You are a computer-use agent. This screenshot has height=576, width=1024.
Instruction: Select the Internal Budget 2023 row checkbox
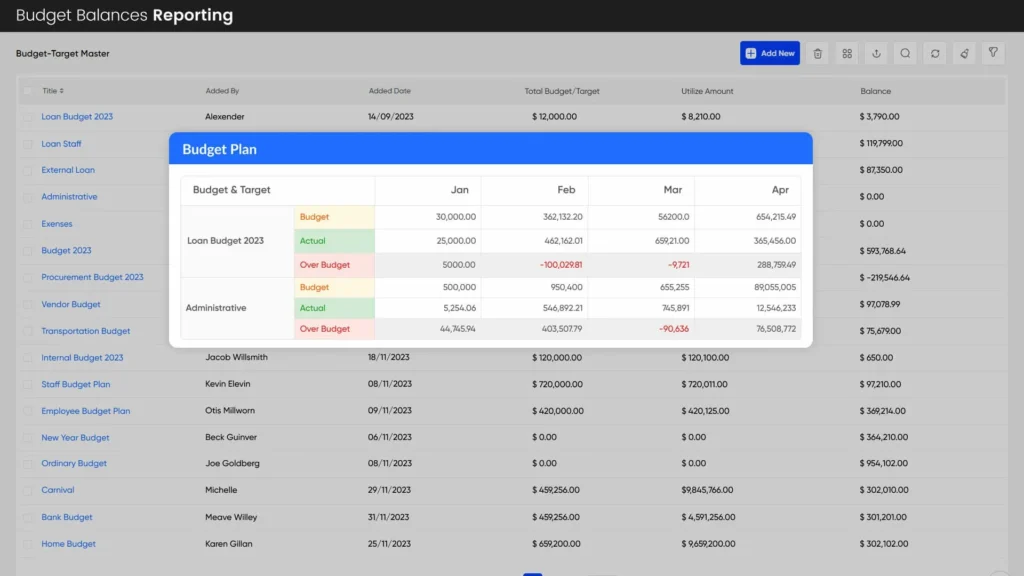point(28,358)
